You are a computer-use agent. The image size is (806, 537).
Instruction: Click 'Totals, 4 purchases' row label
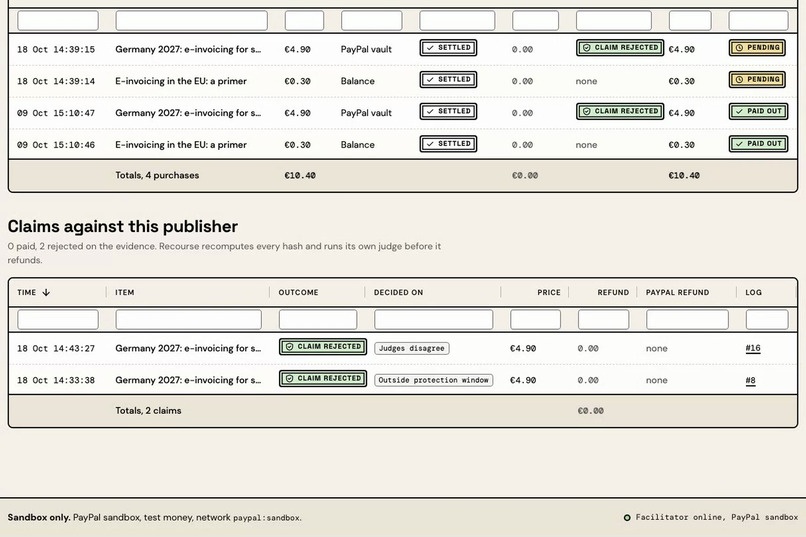157,175
